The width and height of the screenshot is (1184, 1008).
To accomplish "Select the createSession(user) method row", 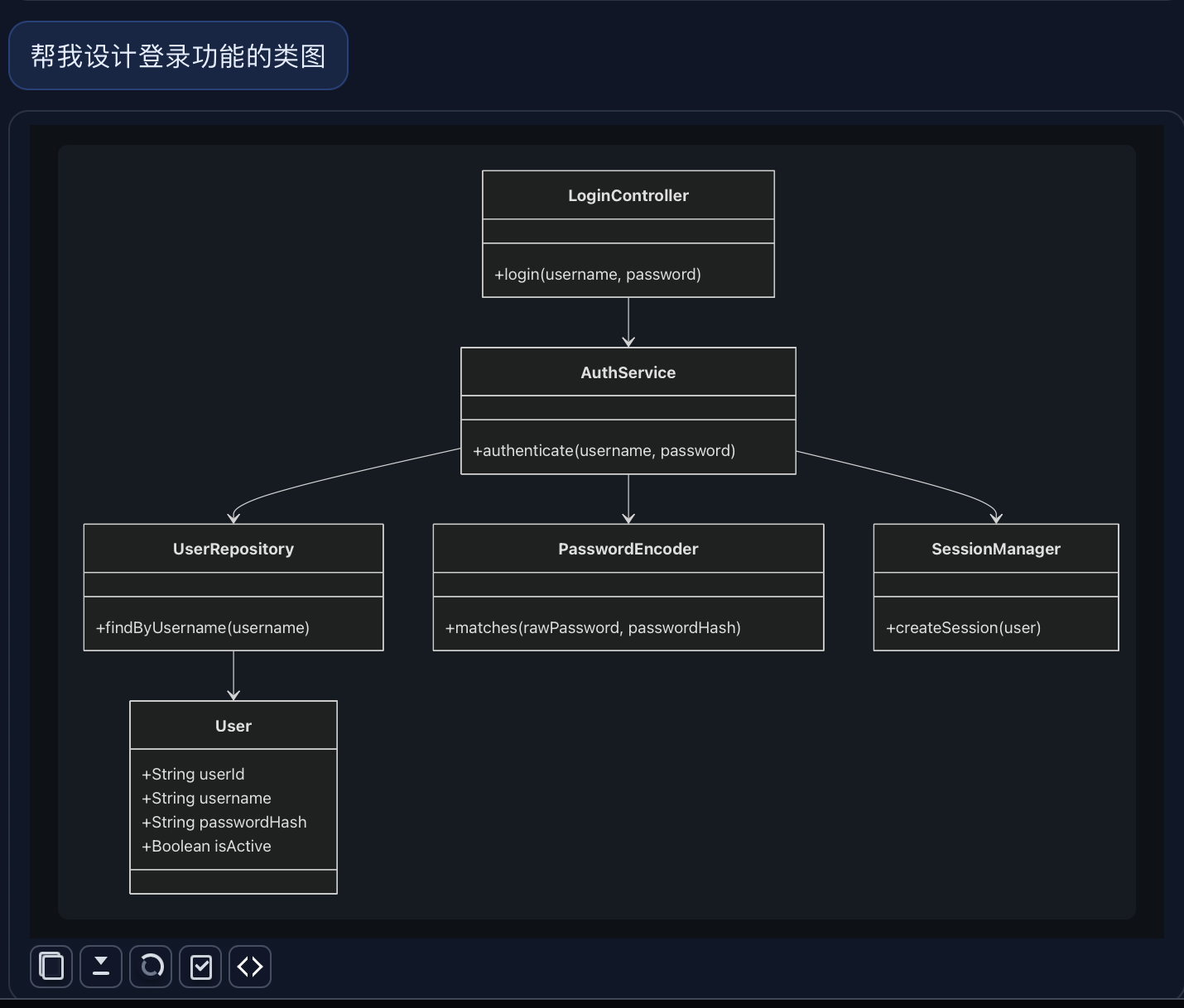I will pos(963,627).
